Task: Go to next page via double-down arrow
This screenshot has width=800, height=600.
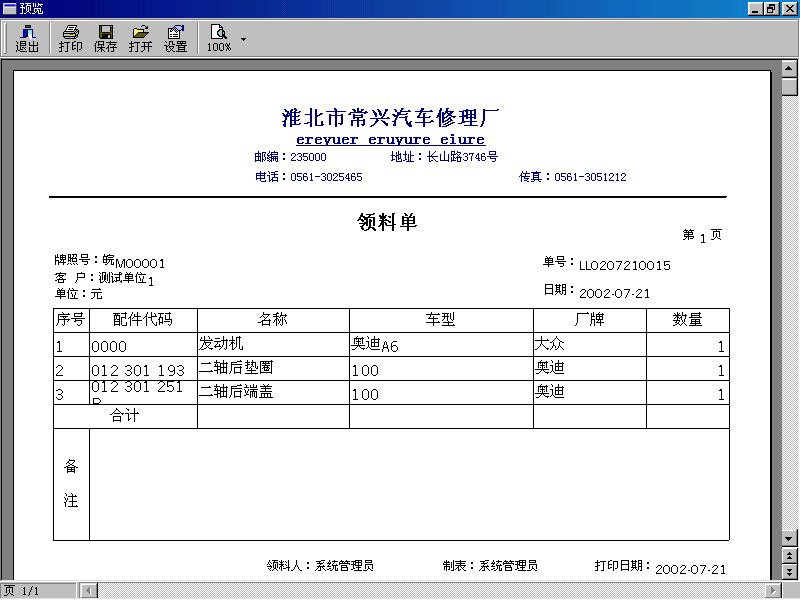Action: [789, 572]
